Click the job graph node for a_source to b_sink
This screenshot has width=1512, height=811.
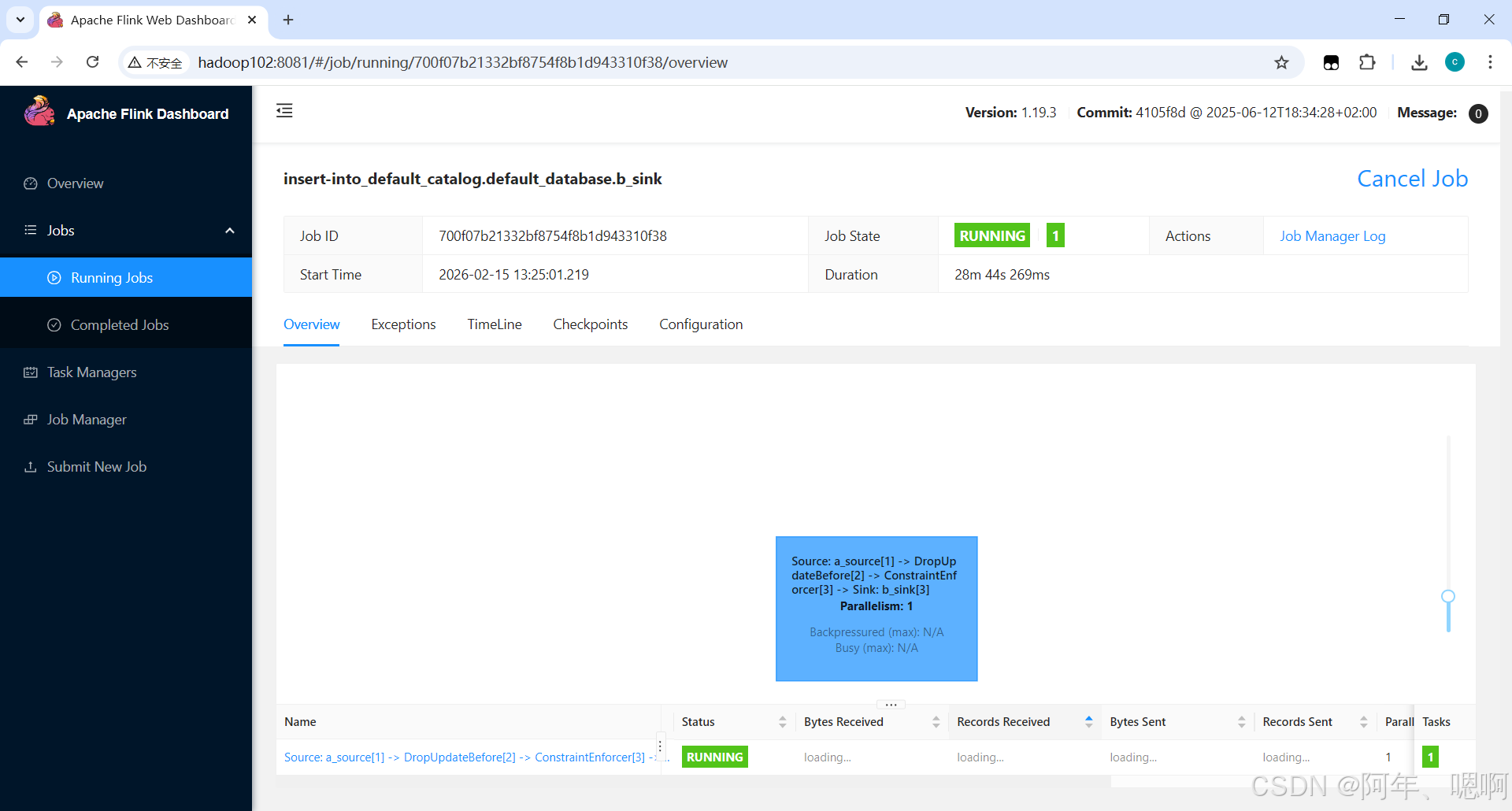pyautogui.click(x=876, y=609)
